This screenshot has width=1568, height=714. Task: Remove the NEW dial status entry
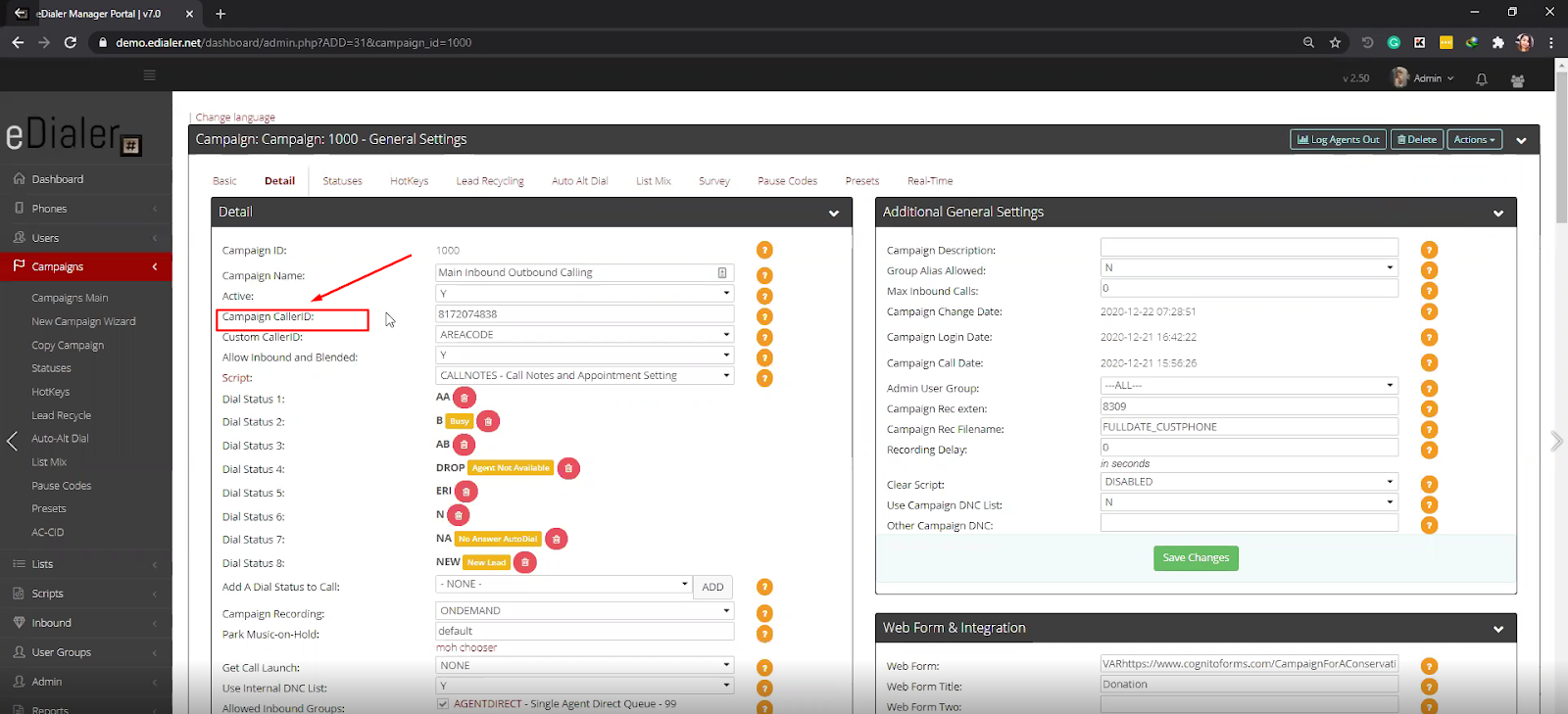(525, 562)
